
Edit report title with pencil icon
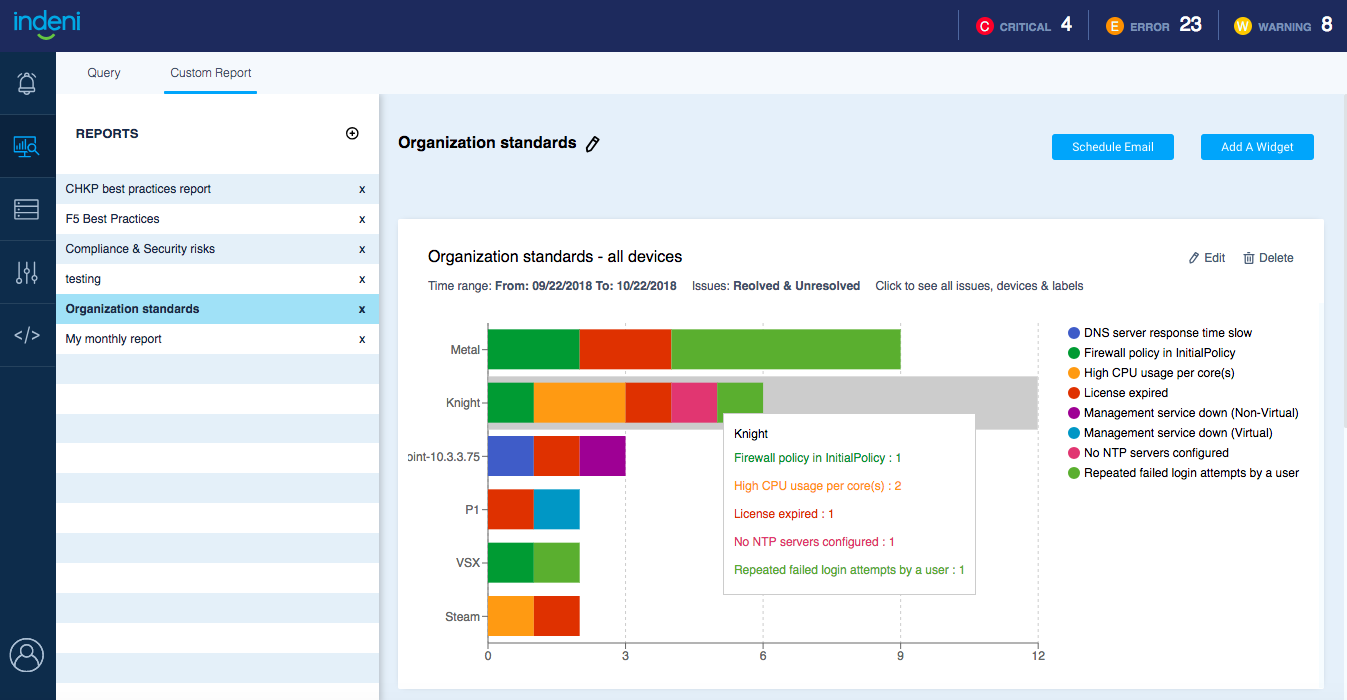coord(593,144)
